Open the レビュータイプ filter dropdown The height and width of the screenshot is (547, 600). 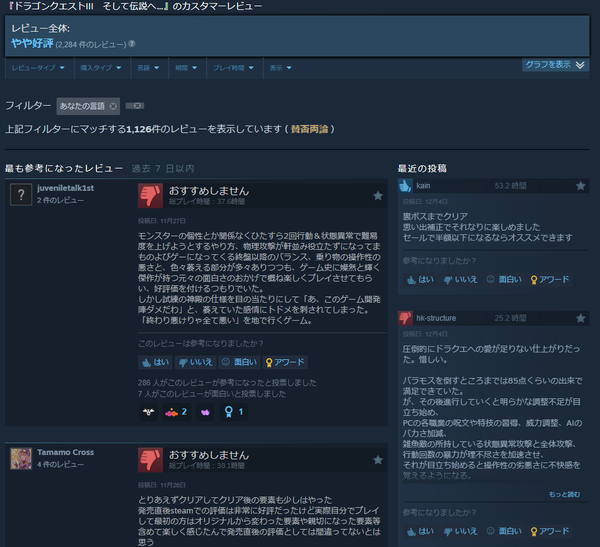pyautogui.click(x=39, y=68)
